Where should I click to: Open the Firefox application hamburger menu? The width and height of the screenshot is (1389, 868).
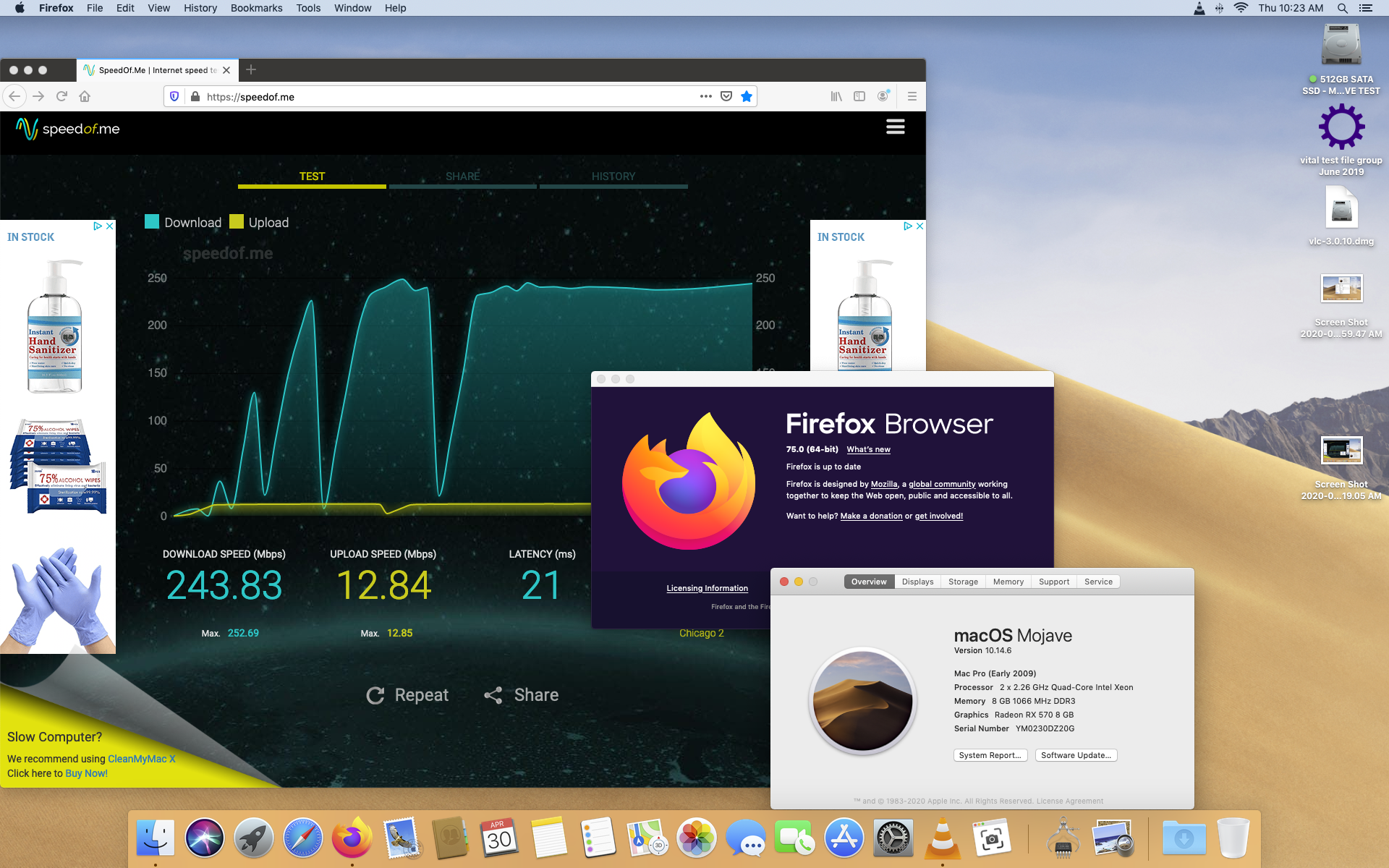(912, 96)
